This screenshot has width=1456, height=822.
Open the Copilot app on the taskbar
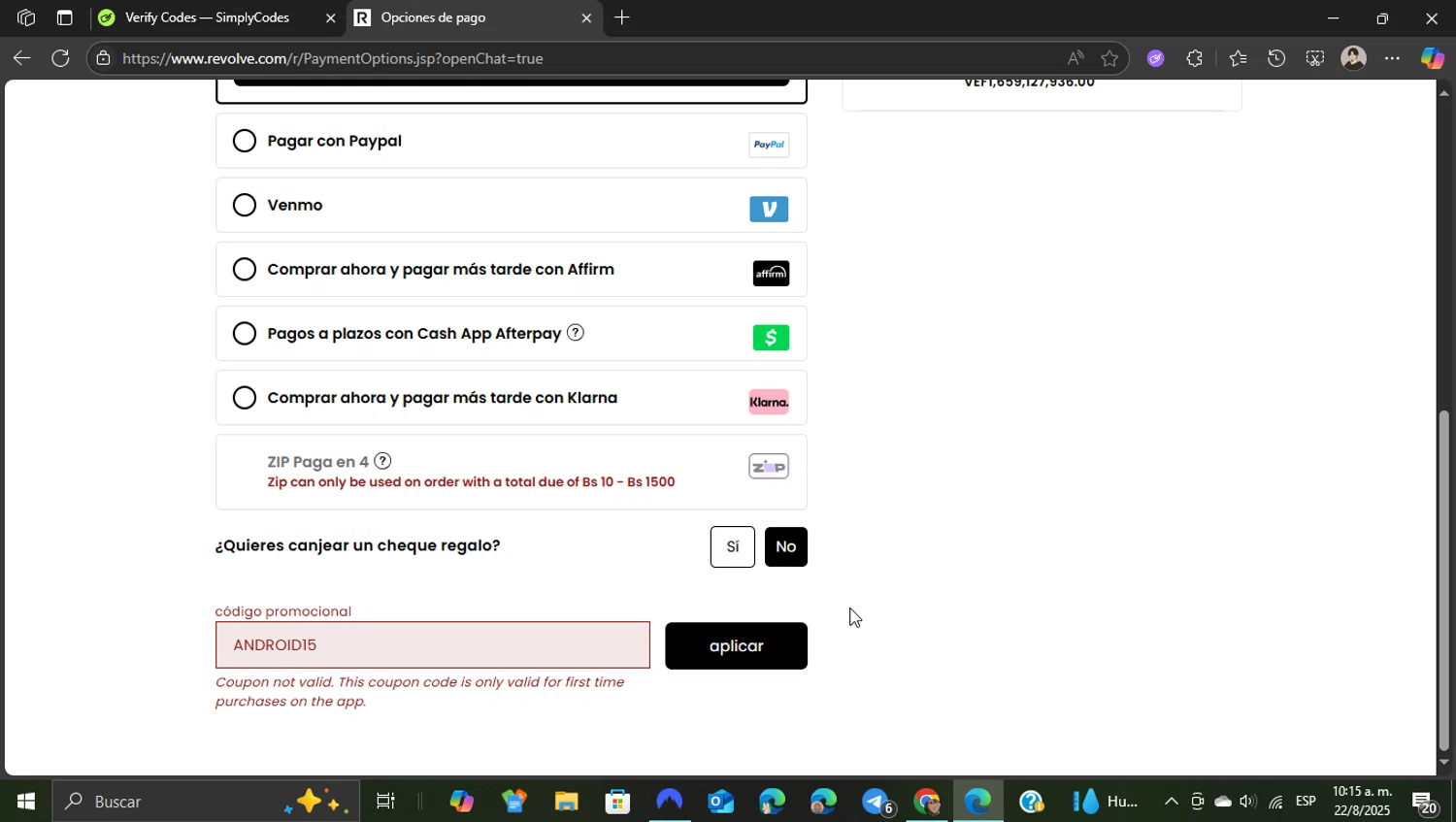coord(462,802)
